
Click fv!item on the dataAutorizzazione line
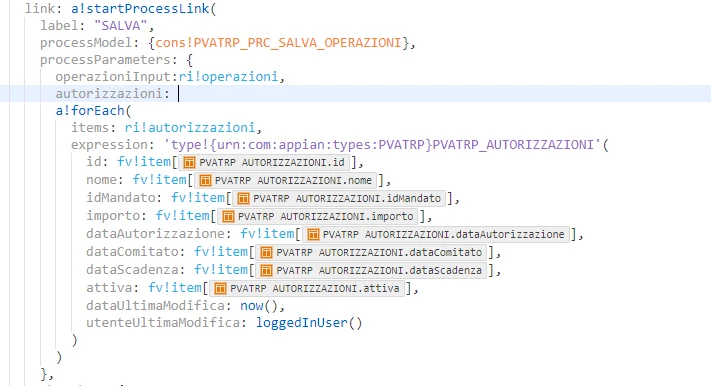pos(267,234)
